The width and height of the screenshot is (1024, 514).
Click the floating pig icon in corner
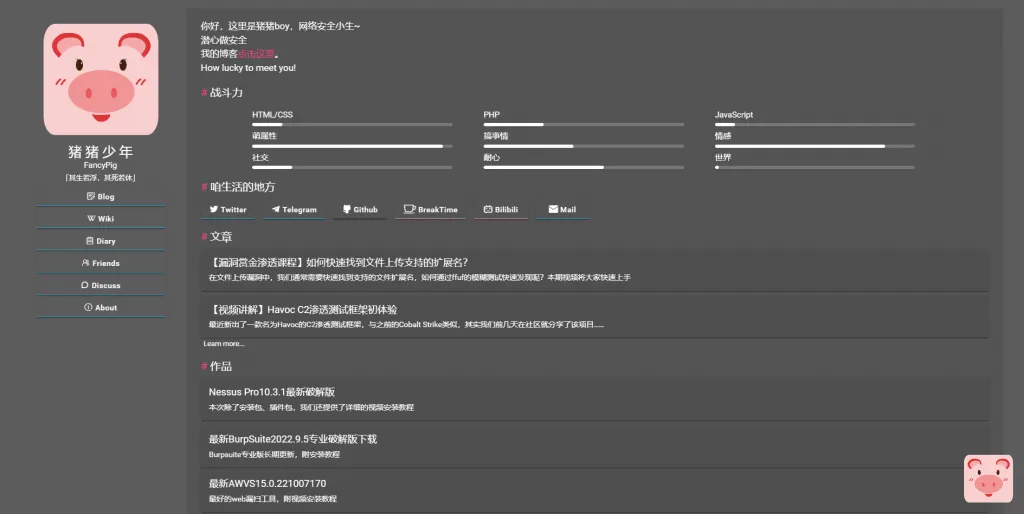point(988,478)
